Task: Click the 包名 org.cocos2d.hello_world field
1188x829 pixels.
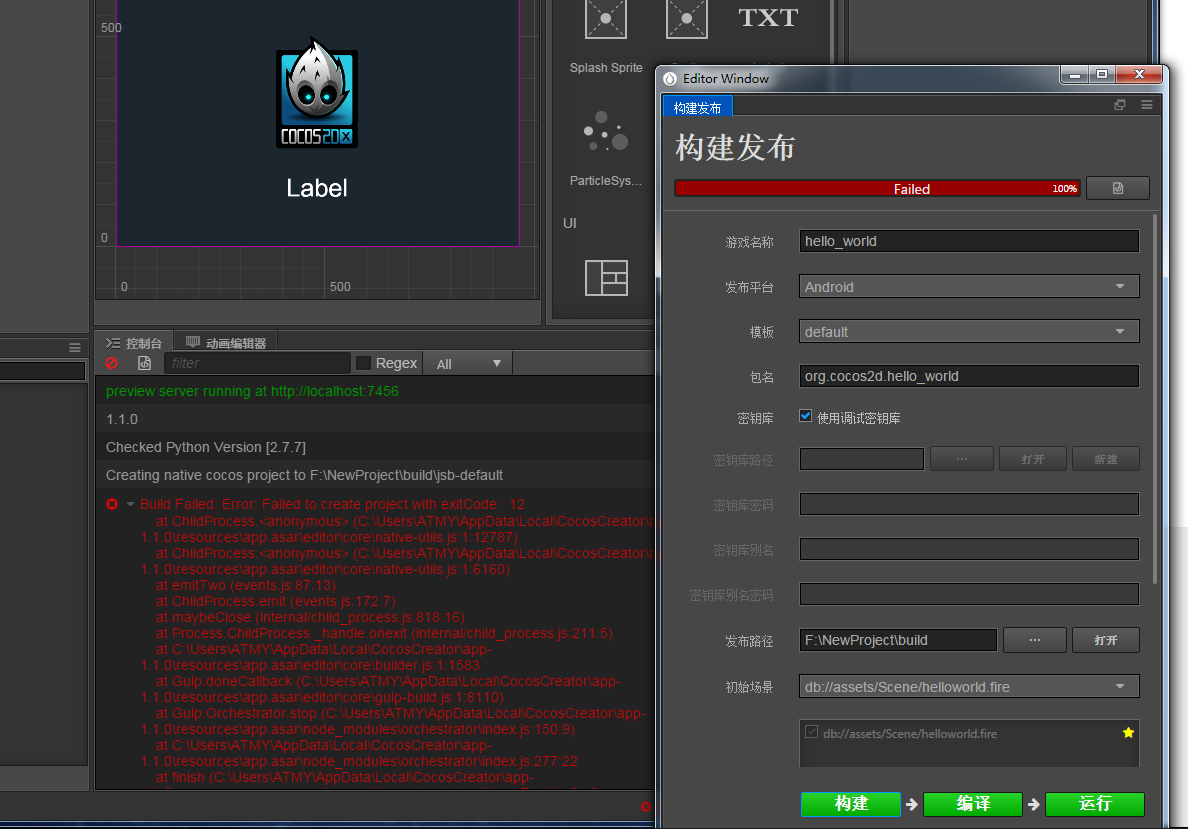Action: click(x=969, y=376)
